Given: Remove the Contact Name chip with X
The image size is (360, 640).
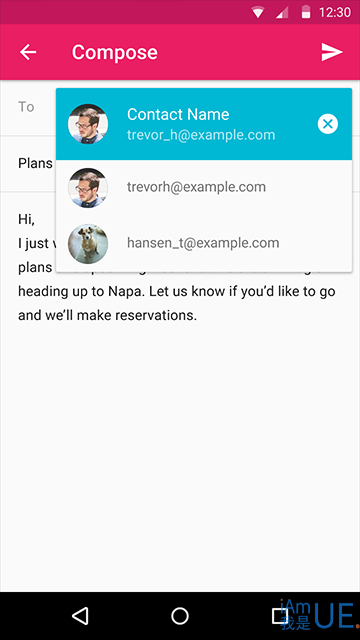Looking at the screenshot, I should [328, 124].
